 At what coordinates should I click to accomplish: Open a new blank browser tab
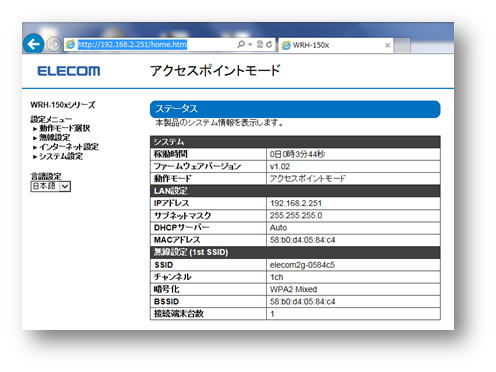[402, 45]
